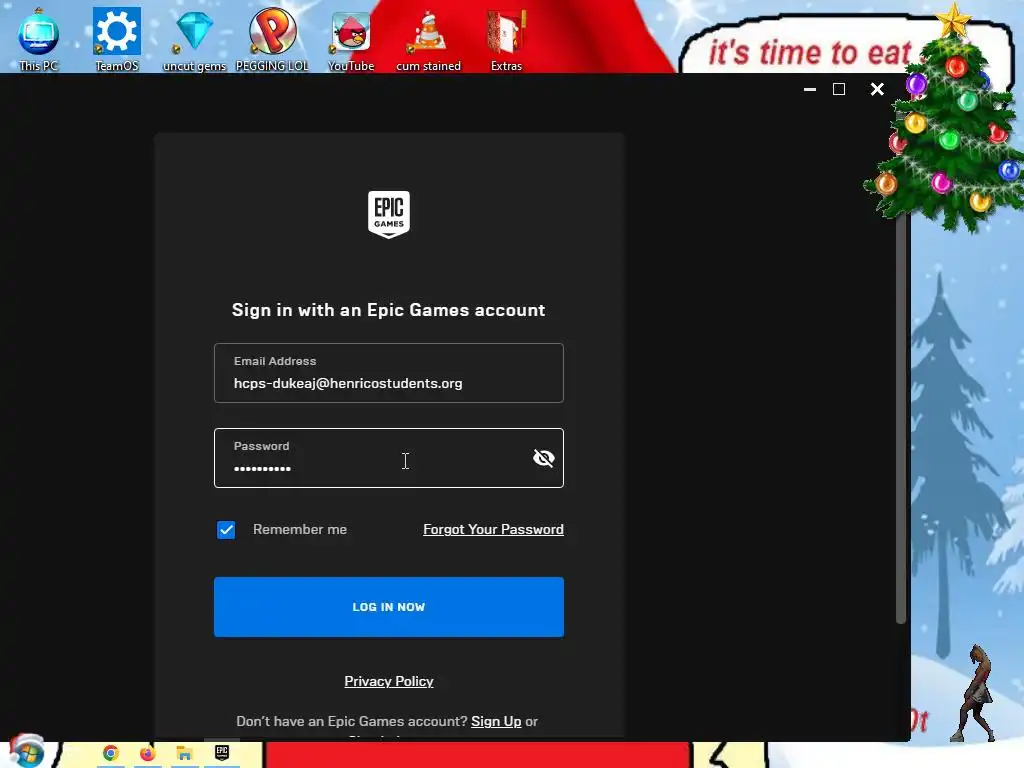
Task: Click the launcher window vertical scrollbar
Action: click(x=901, y=418)
